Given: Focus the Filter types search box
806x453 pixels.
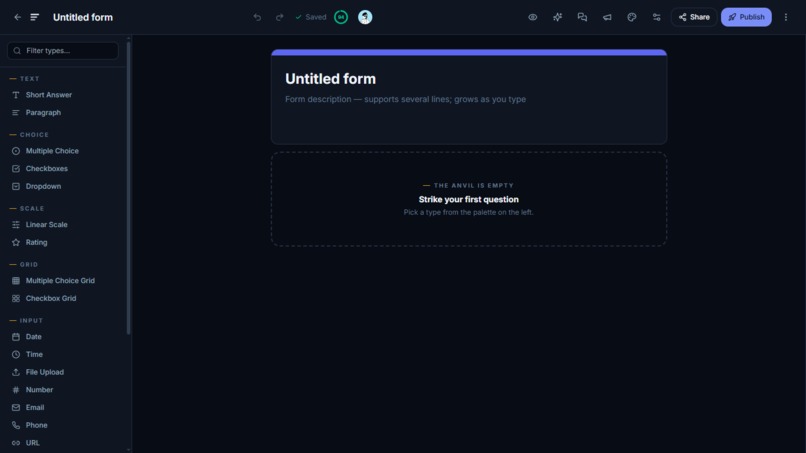Looking at the screenshot, I should pos(63,50).
